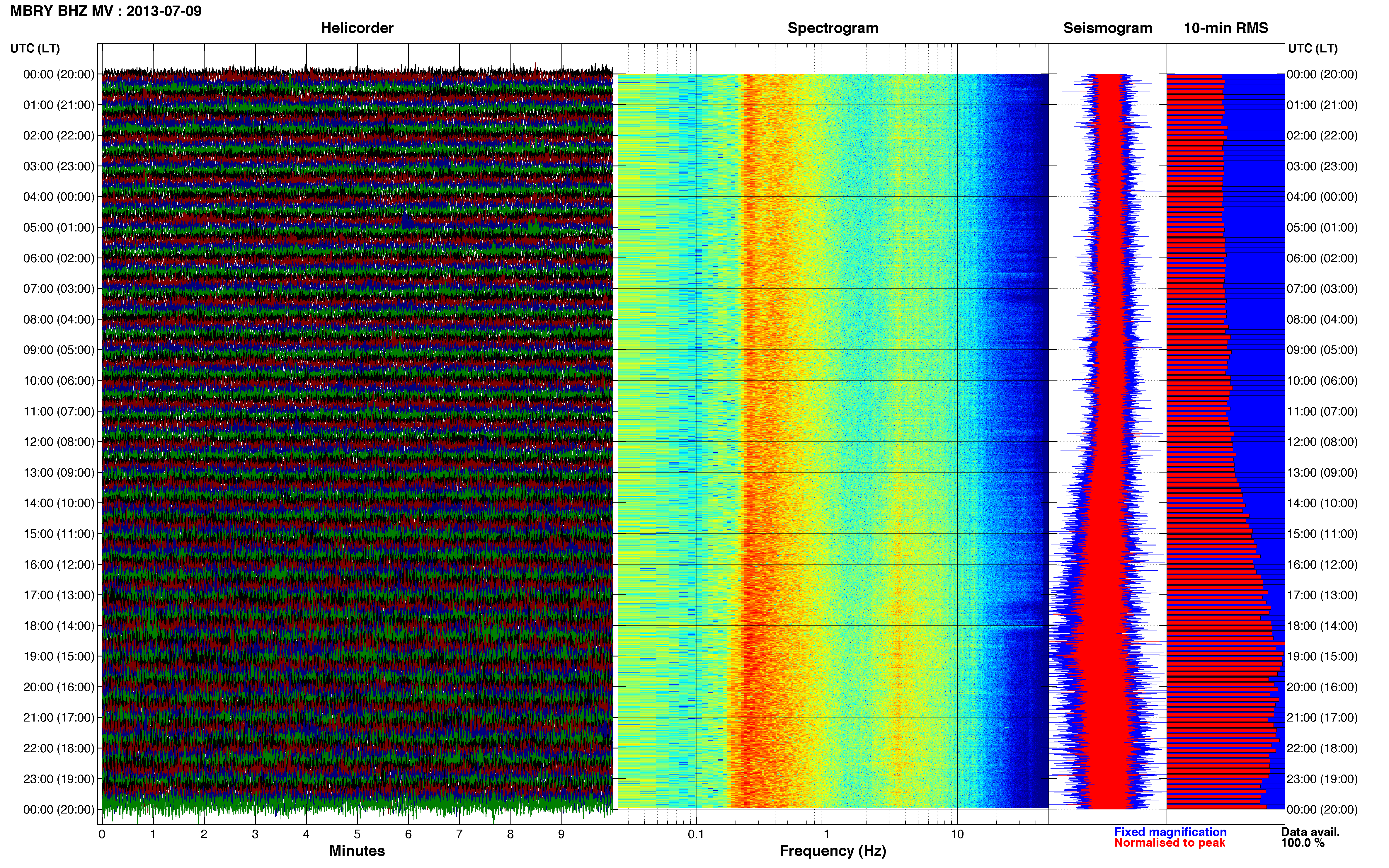The width and height of the screenshot is (1389, 868).
Task: Click the left '22:00 (18:00)' time label
Action: pos(59,748)
